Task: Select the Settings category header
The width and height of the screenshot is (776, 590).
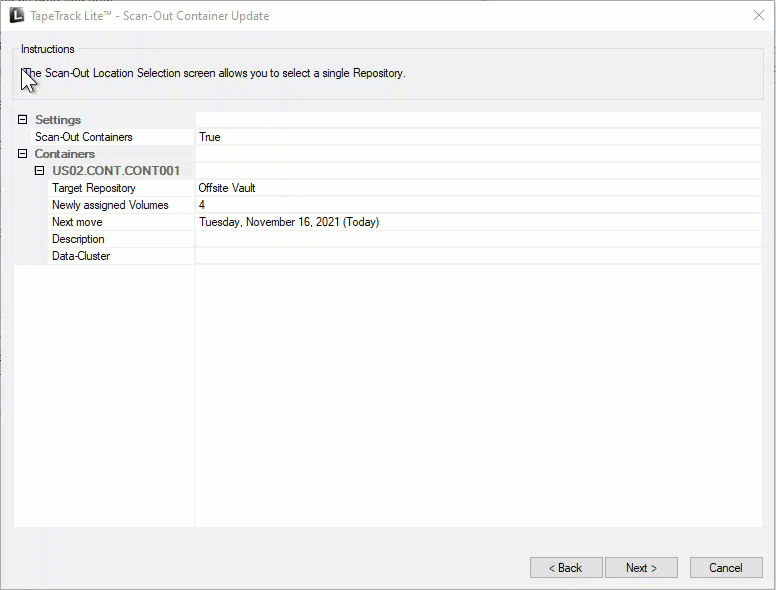Action: coord(58,120)
